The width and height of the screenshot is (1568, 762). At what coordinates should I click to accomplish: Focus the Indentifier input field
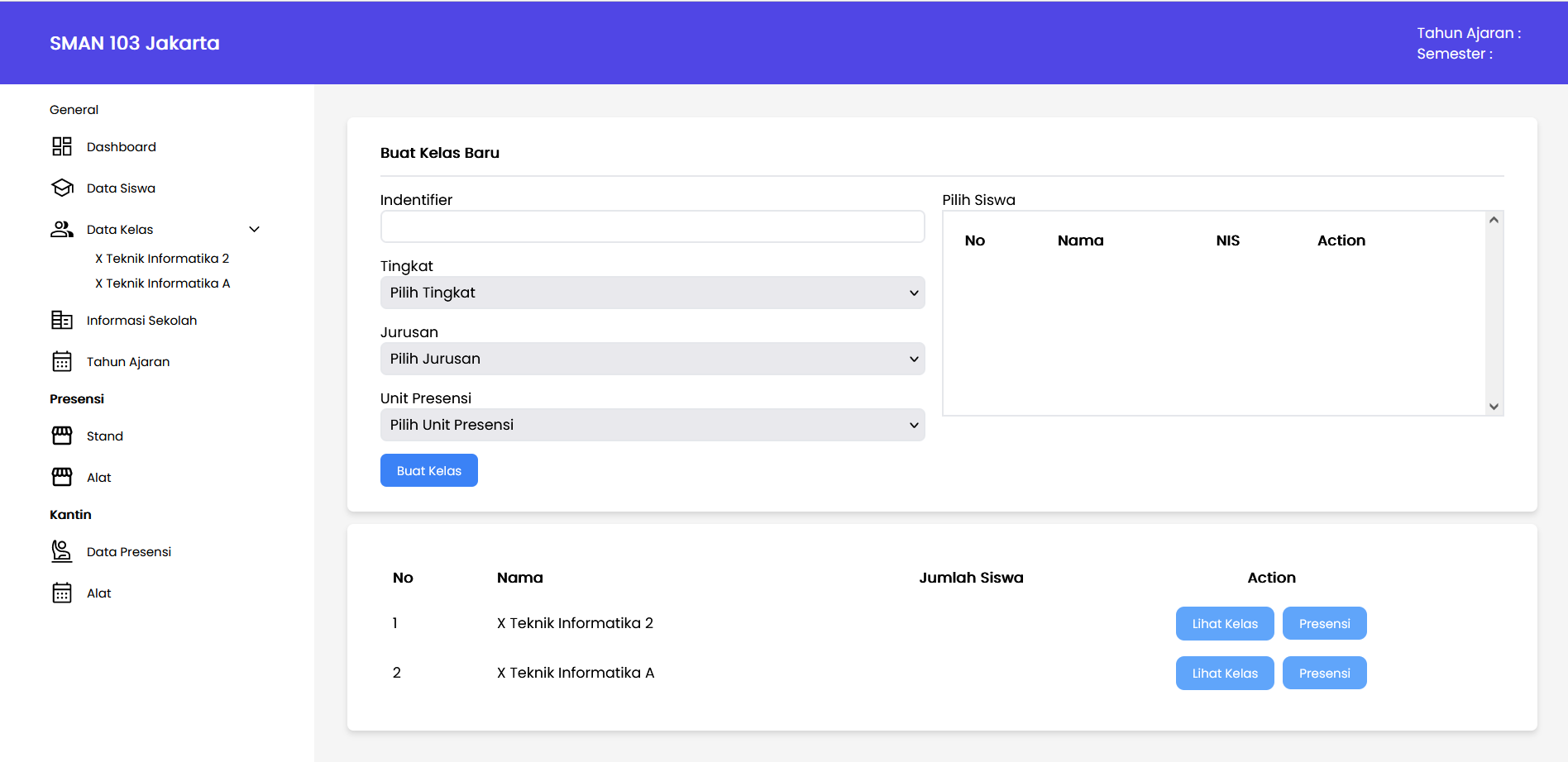pyautogui.click(x=653, y=226)
